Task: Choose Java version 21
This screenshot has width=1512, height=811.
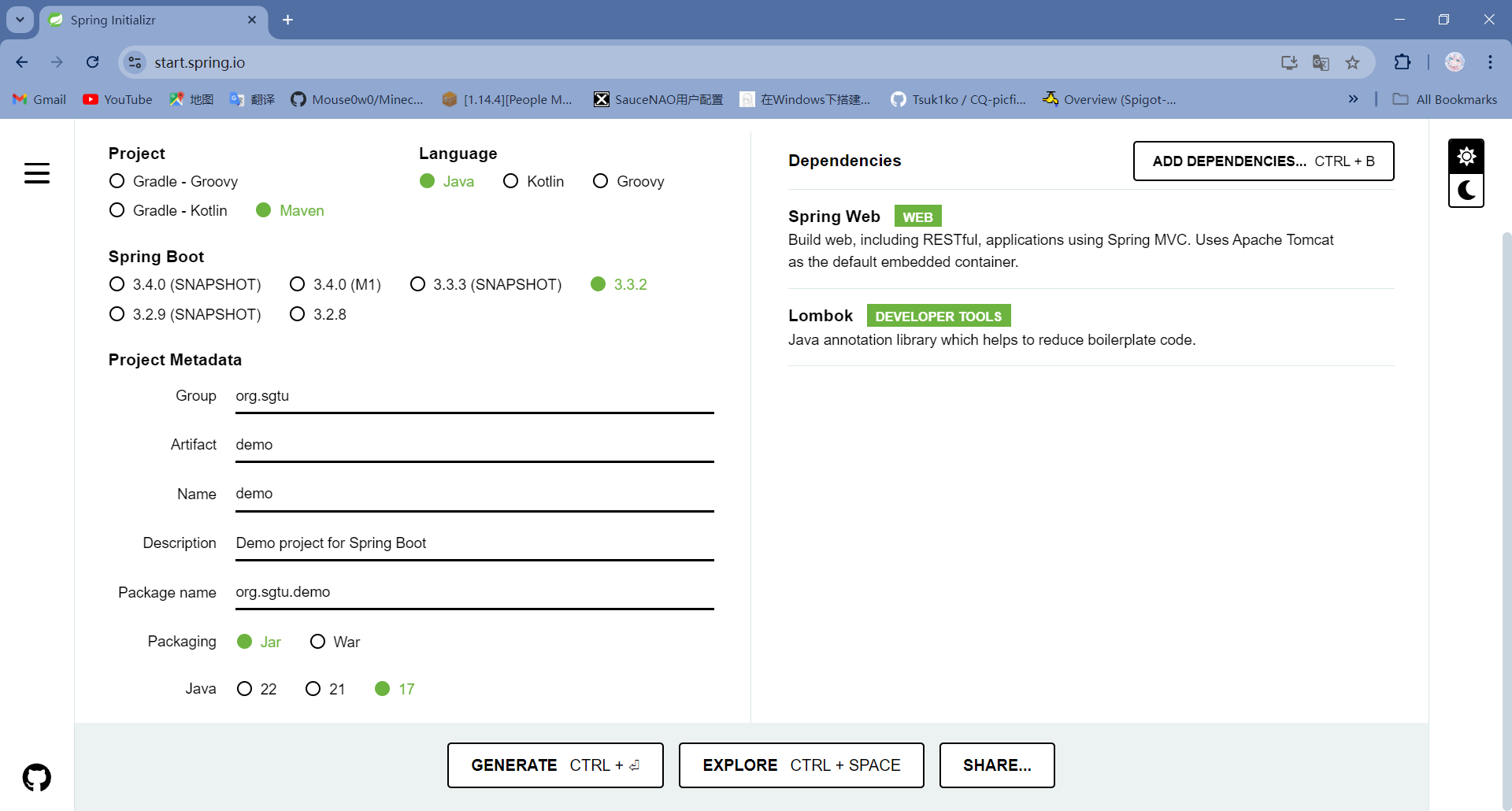Action: pyautogui.click(x=325, y=689)
